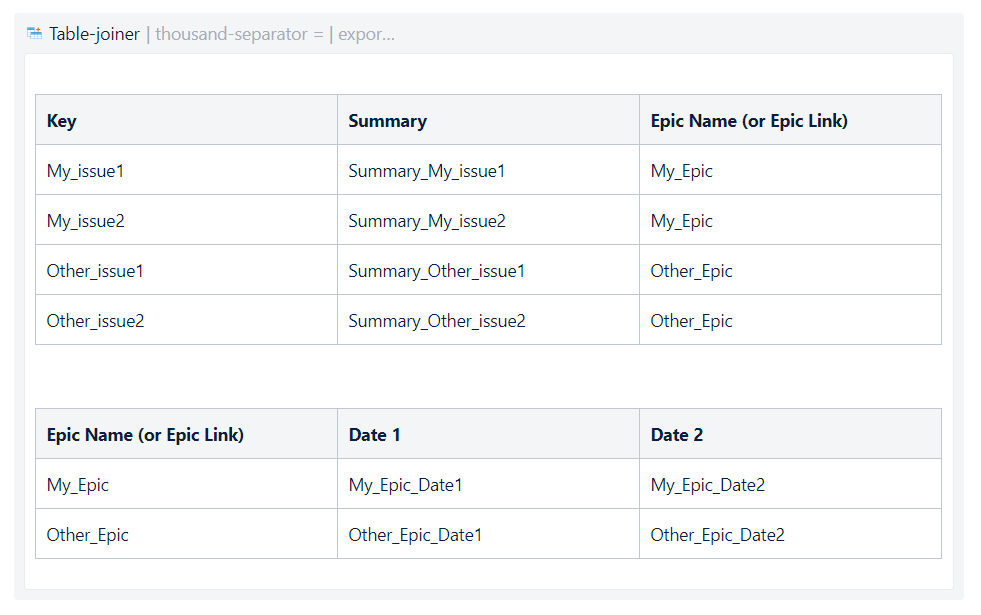This screenshot has width=981, height=615.
Task: Click the Table-joiner macro icon
Action: (x=33, y=32)
